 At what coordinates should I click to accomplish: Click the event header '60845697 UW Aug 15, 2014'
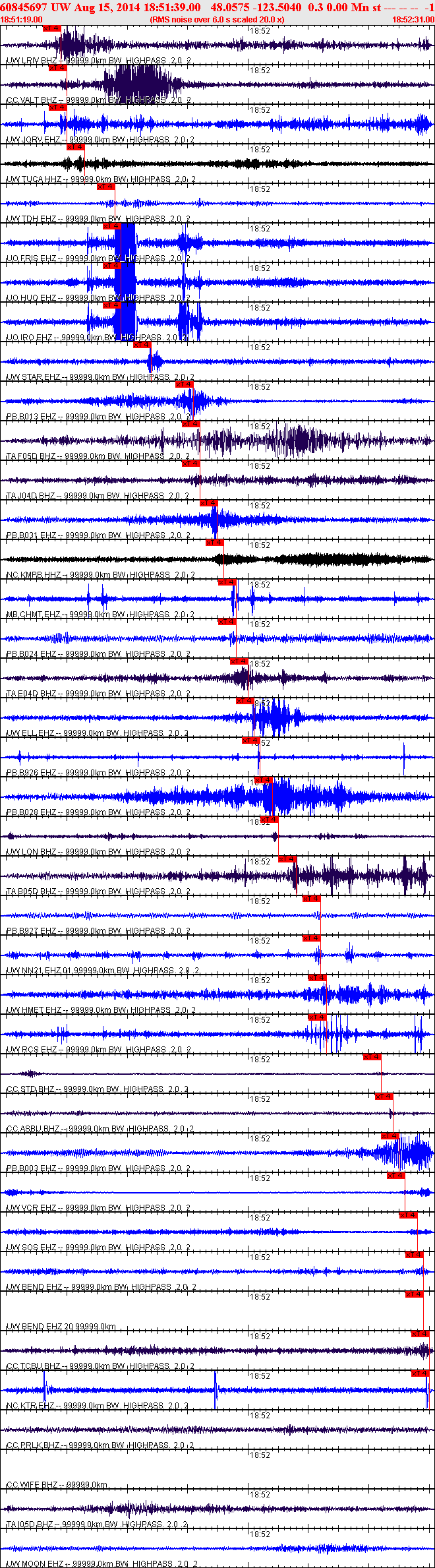(x=70, y=7)
